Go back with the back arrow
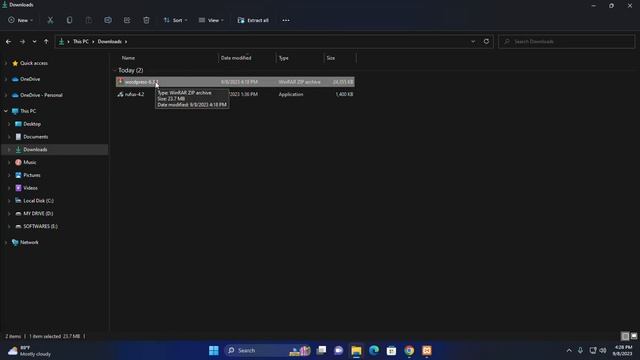The image size is (640, 360). coord(9,42)
